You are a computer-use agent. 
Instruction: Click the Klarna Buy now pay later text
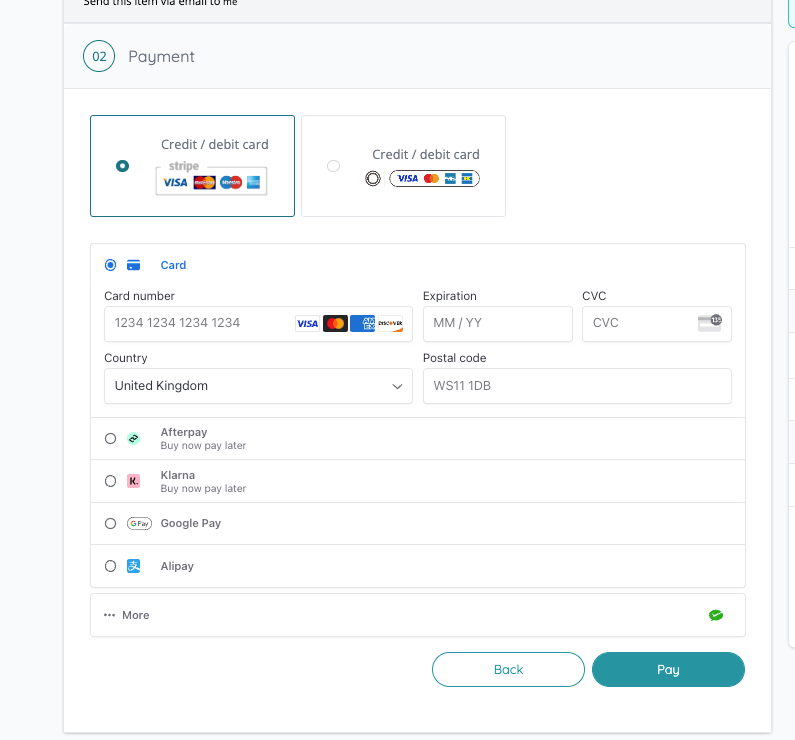pyautogui.click(x=203, y=489)
